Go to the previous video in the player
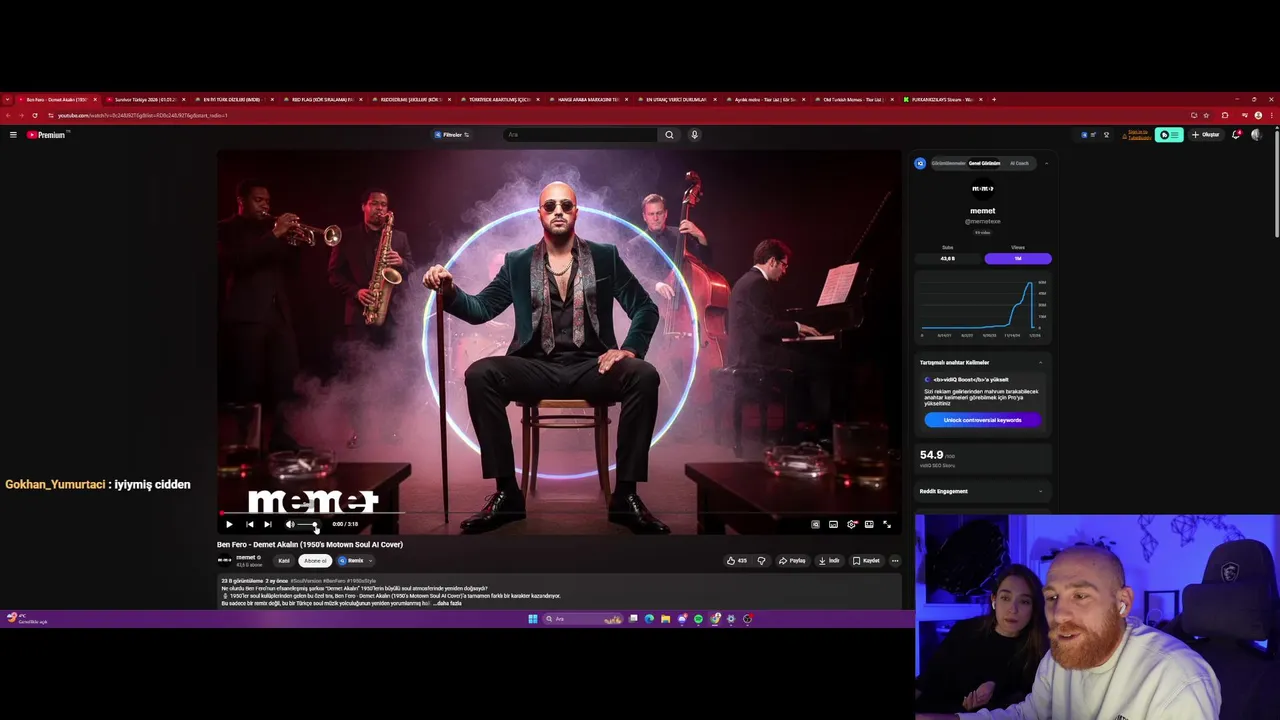Viewport: 1280px width, 720px height. [249, 524]
